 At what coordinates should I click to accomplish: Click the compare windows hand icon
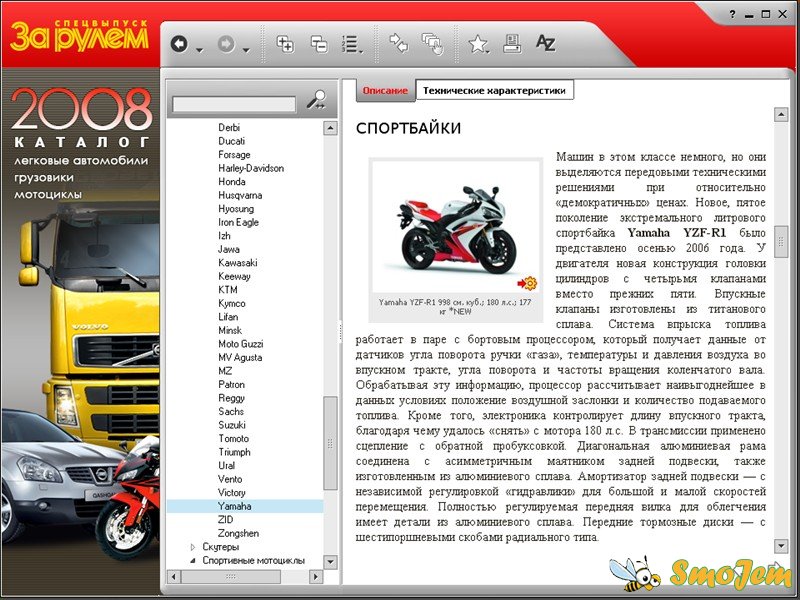433,44
